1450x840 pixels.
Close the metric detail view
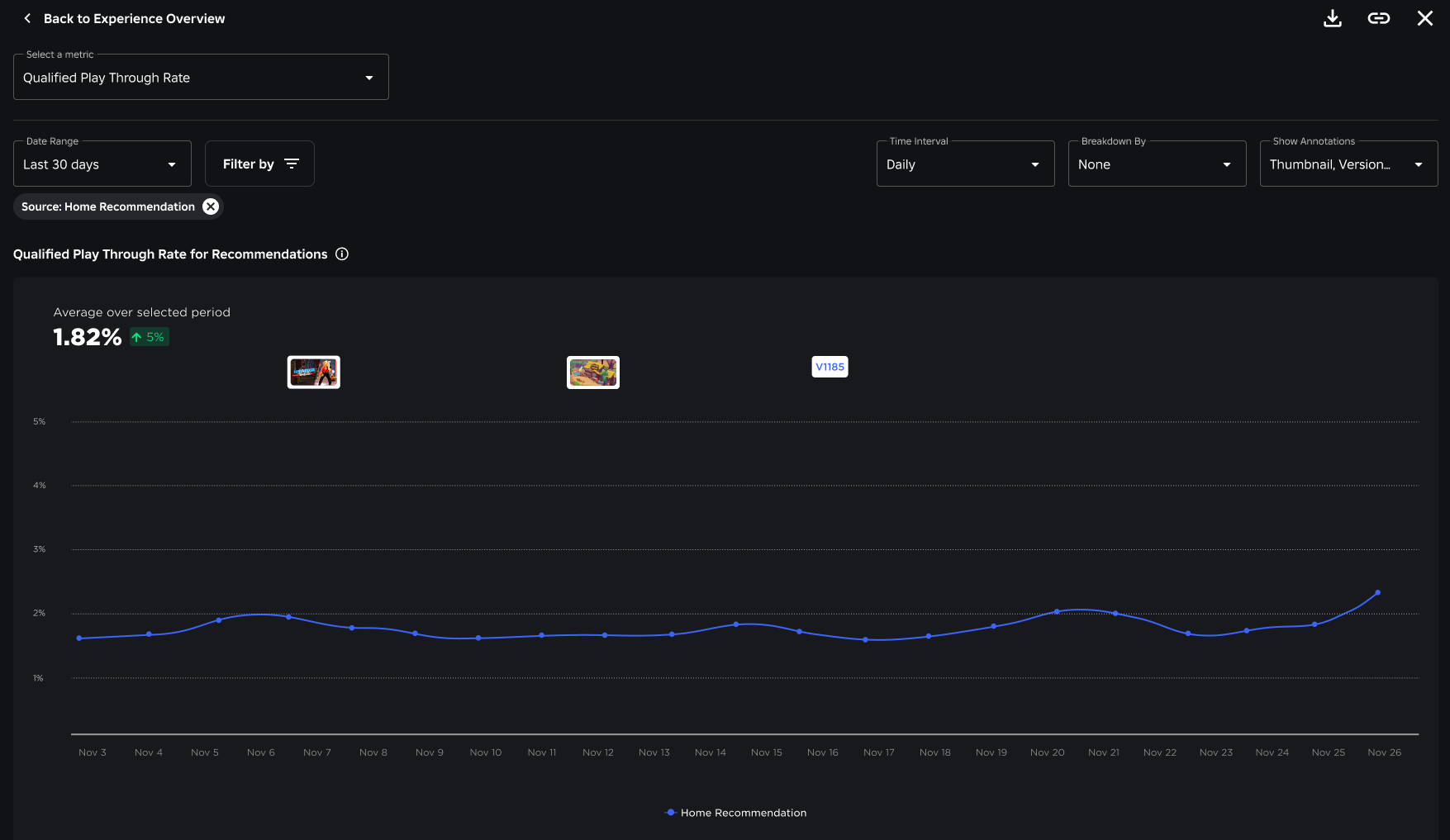(x=1424, y=18)
